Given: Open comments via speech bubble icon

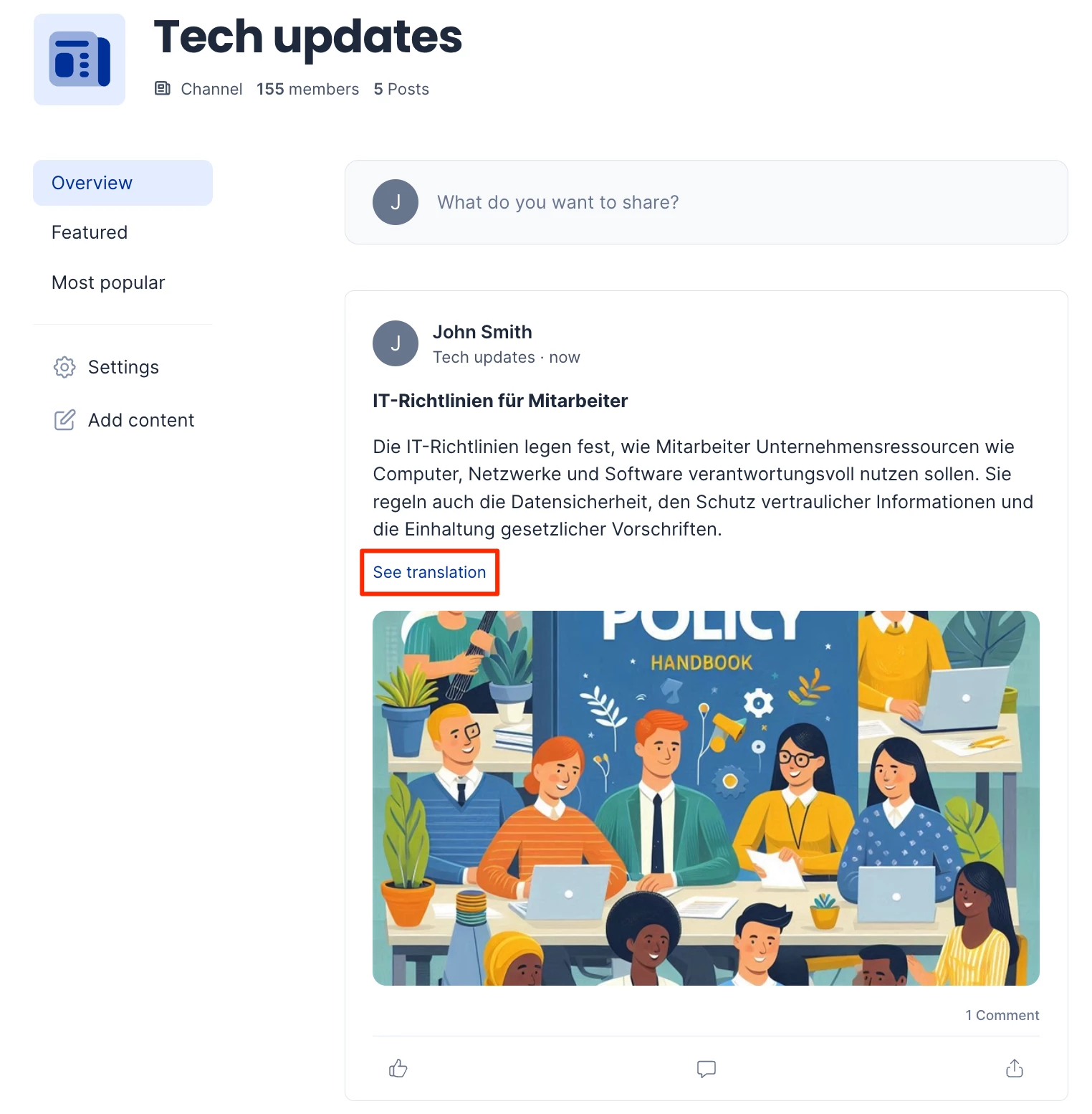Looking at the screenshot, I should 706,1069.
